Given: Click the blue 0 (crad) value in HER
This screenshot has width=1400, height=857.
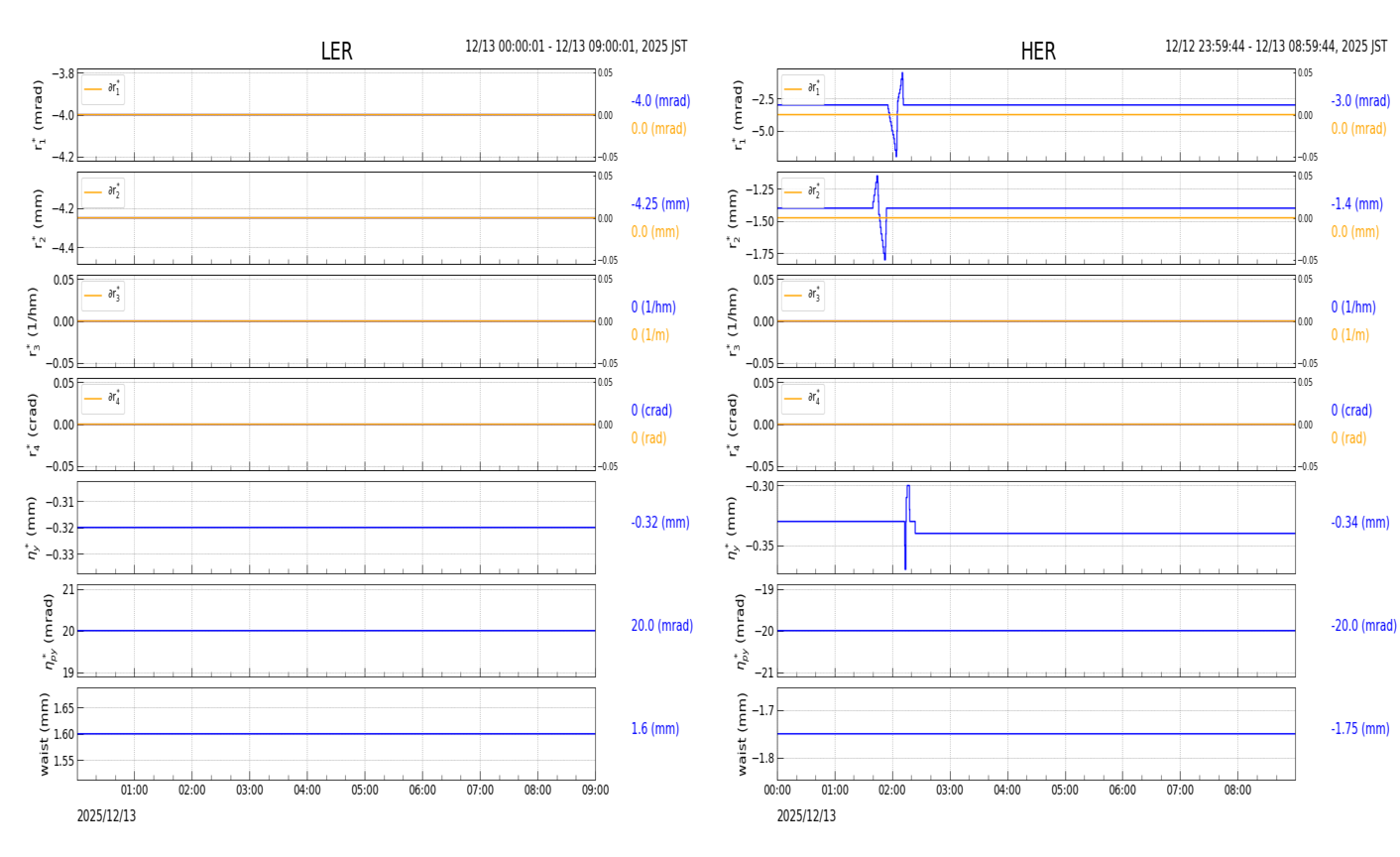Looking at the screenshot, I should click(x=1351, y=411).
